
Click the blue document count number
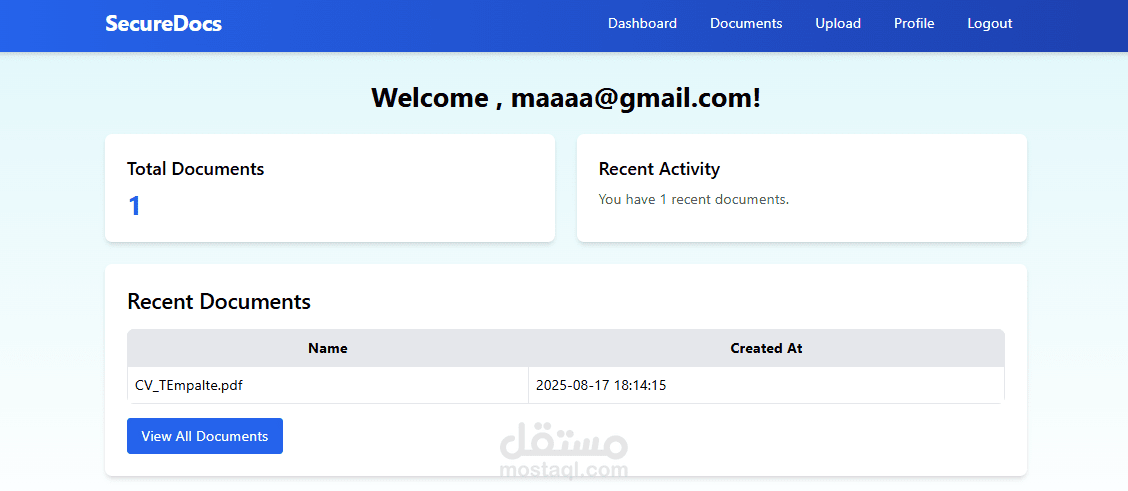pos(134,206)
